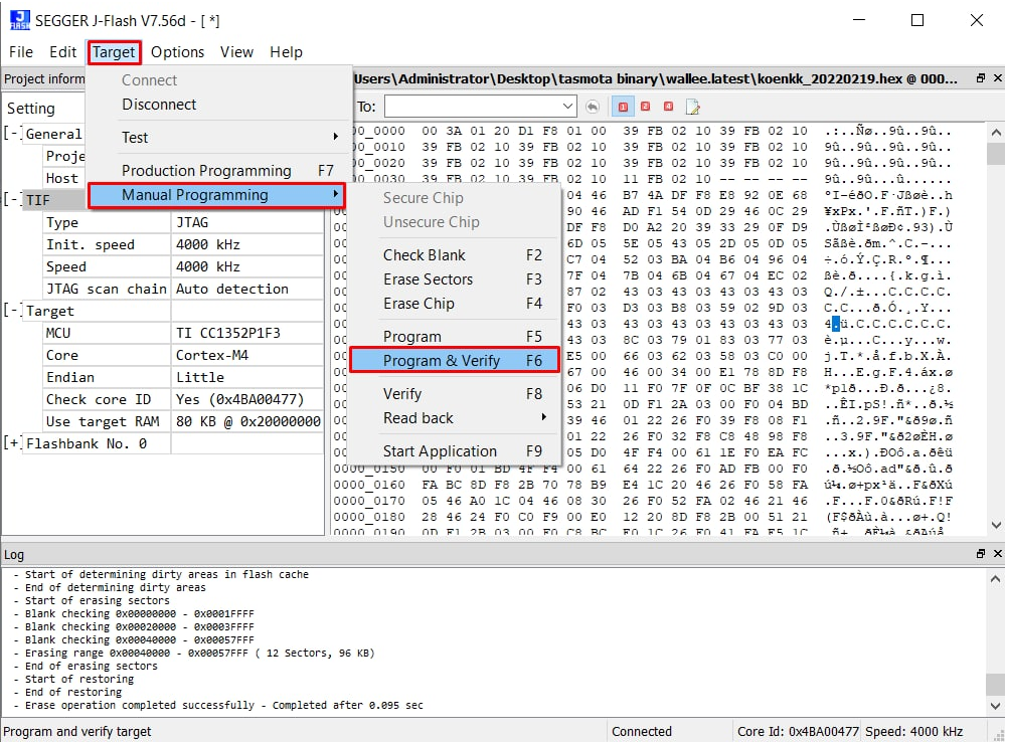Viewport: 1011px width, 745px height.
Task: Click the hex view scroll down arrow
Action: click(x=996, y=524)
